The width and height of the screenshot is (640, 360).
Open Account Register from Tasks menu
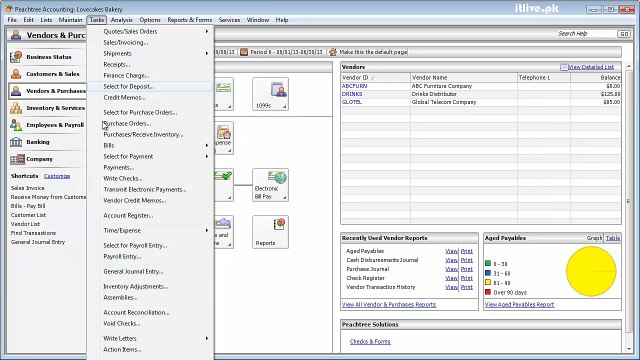click(128, 216)
